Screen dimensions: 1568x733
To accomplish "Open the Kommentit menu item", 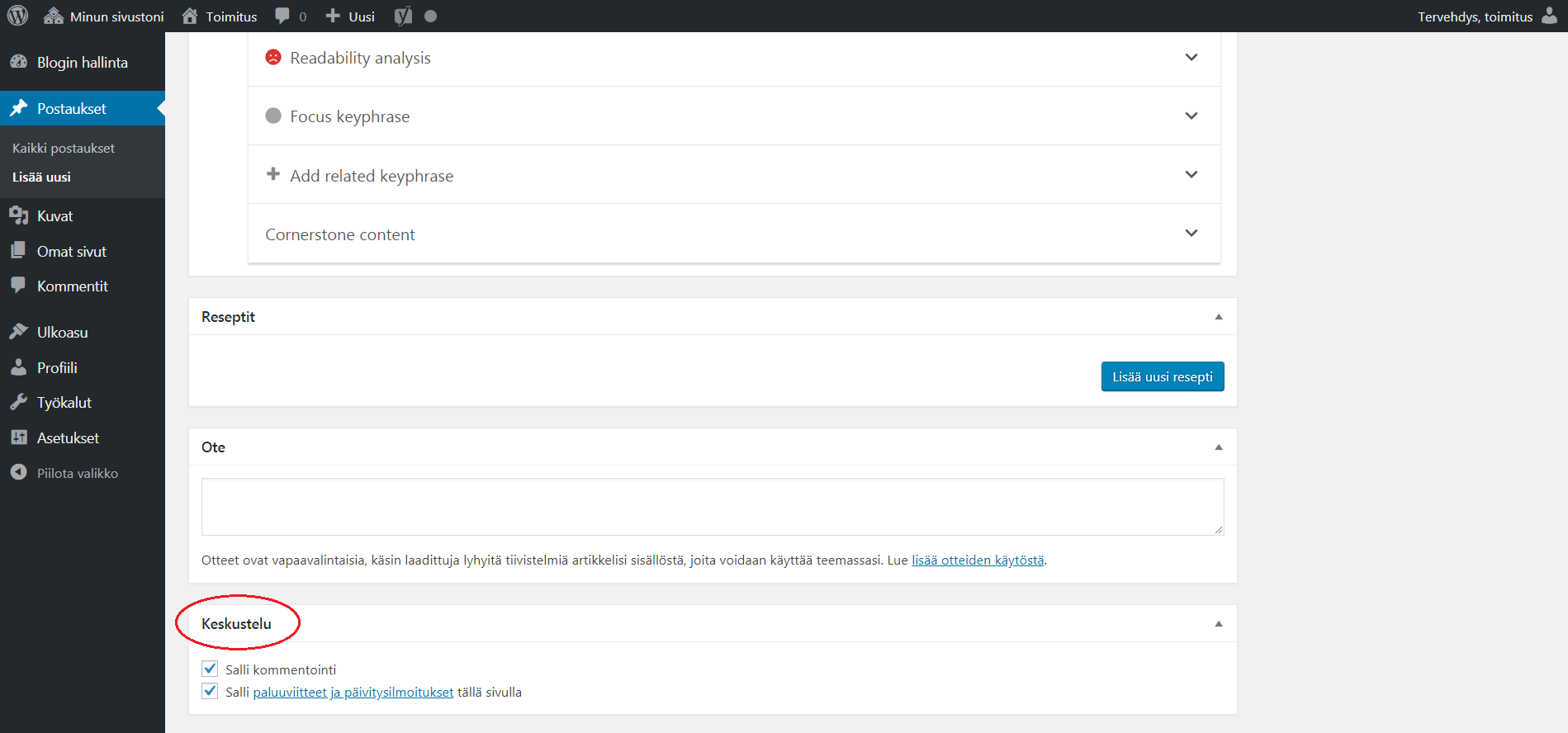I will [x=83, y=286].
